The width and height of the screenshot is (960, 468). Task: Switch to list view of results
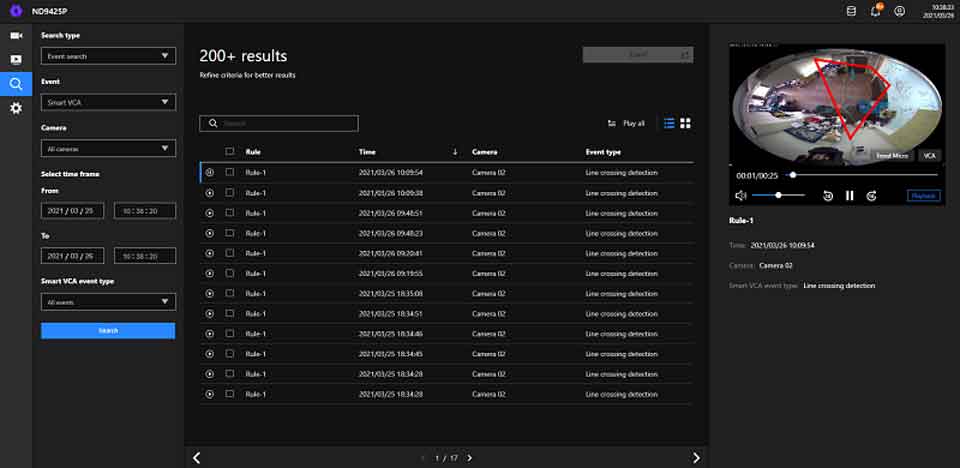pos(669,123)
